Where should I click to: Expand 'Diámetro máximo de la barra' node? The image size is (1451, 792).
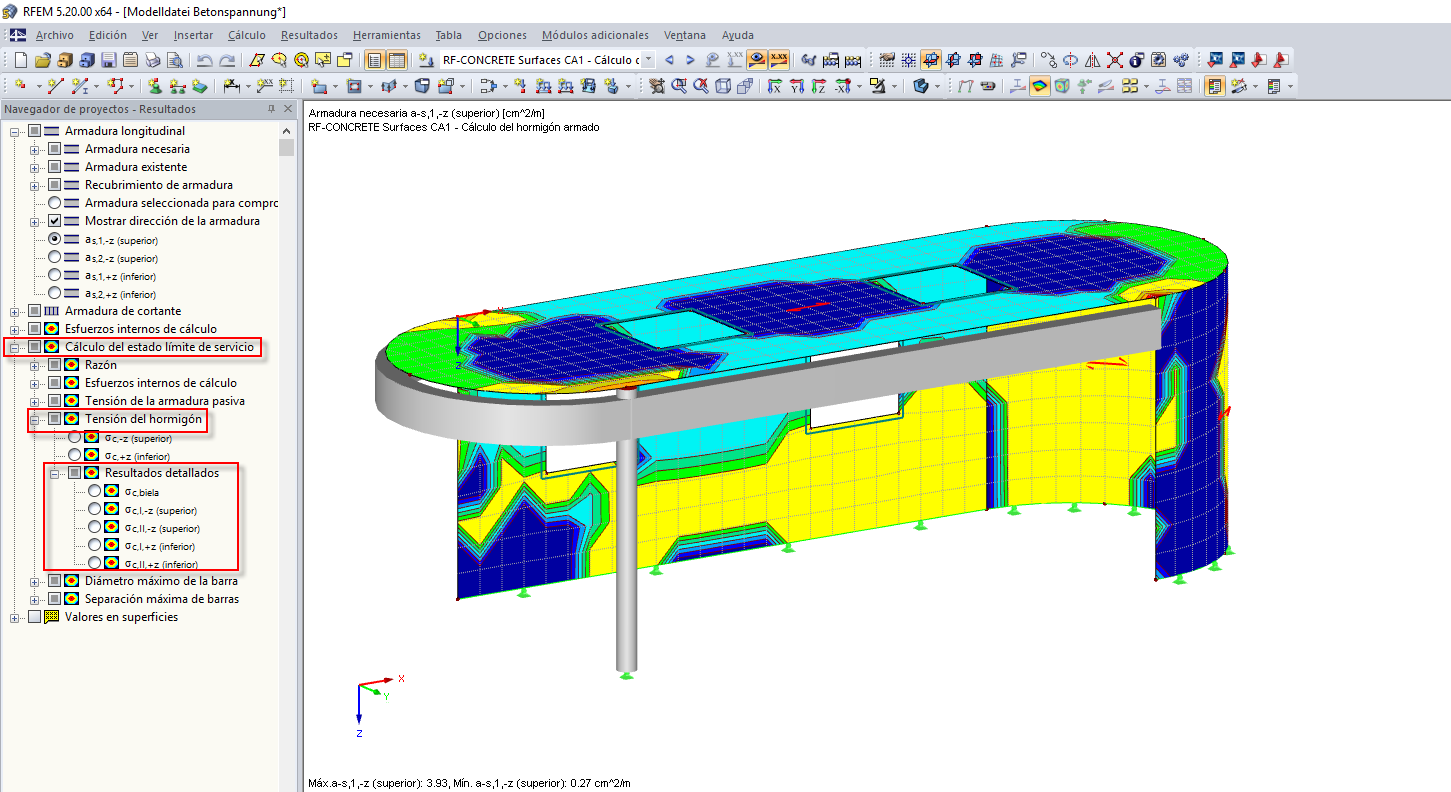tap(35, 581)
